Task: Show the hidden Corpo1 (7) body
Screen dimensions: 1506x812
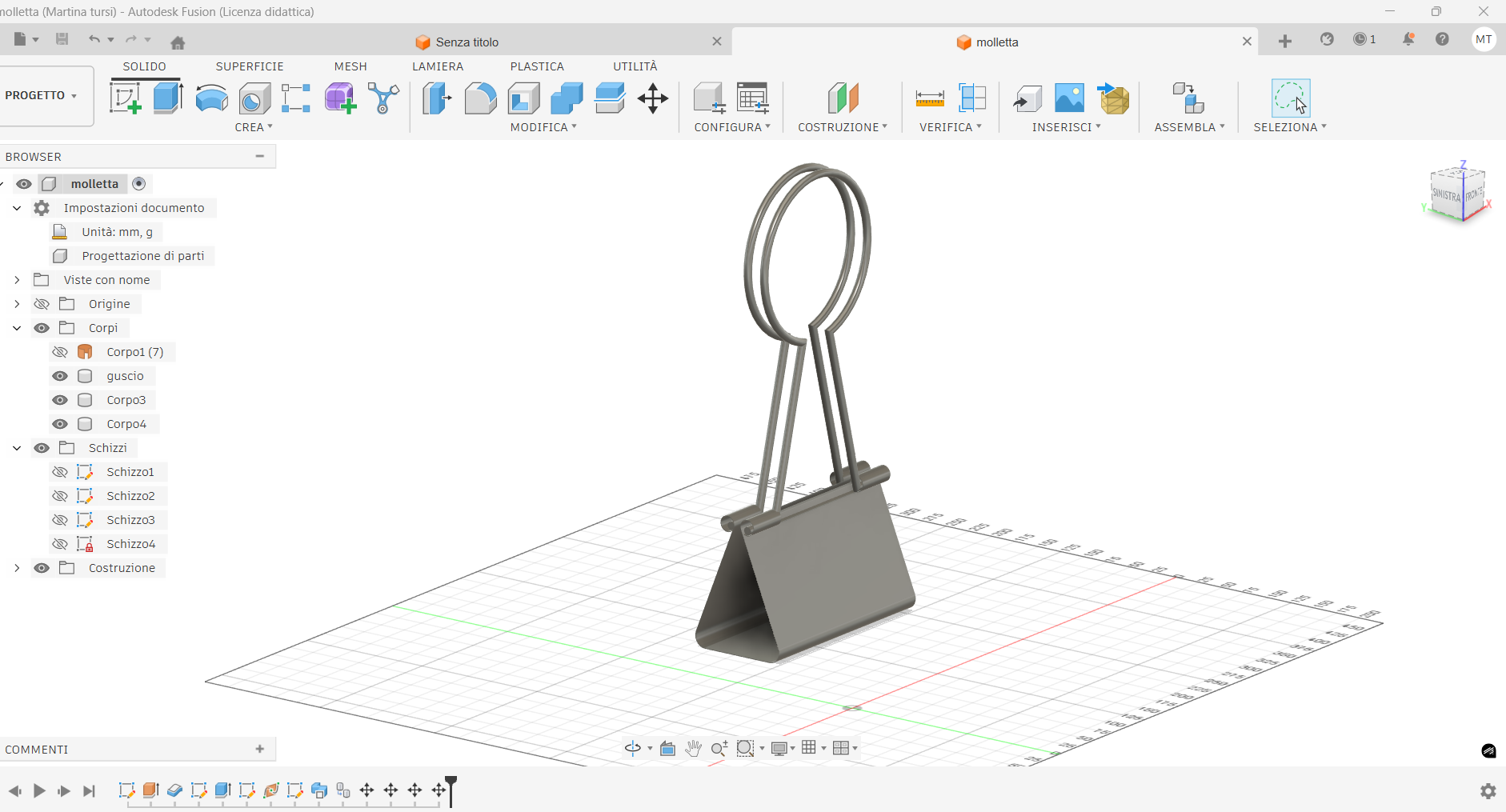Action: click(60, 352)
